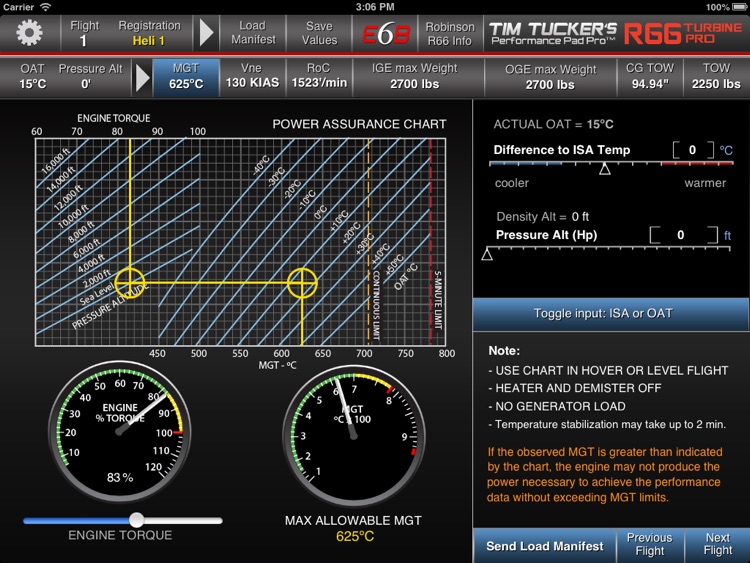Tap Save Values
Image resolution: width=750 pixels, height=563 pixels.
[319, 33]
